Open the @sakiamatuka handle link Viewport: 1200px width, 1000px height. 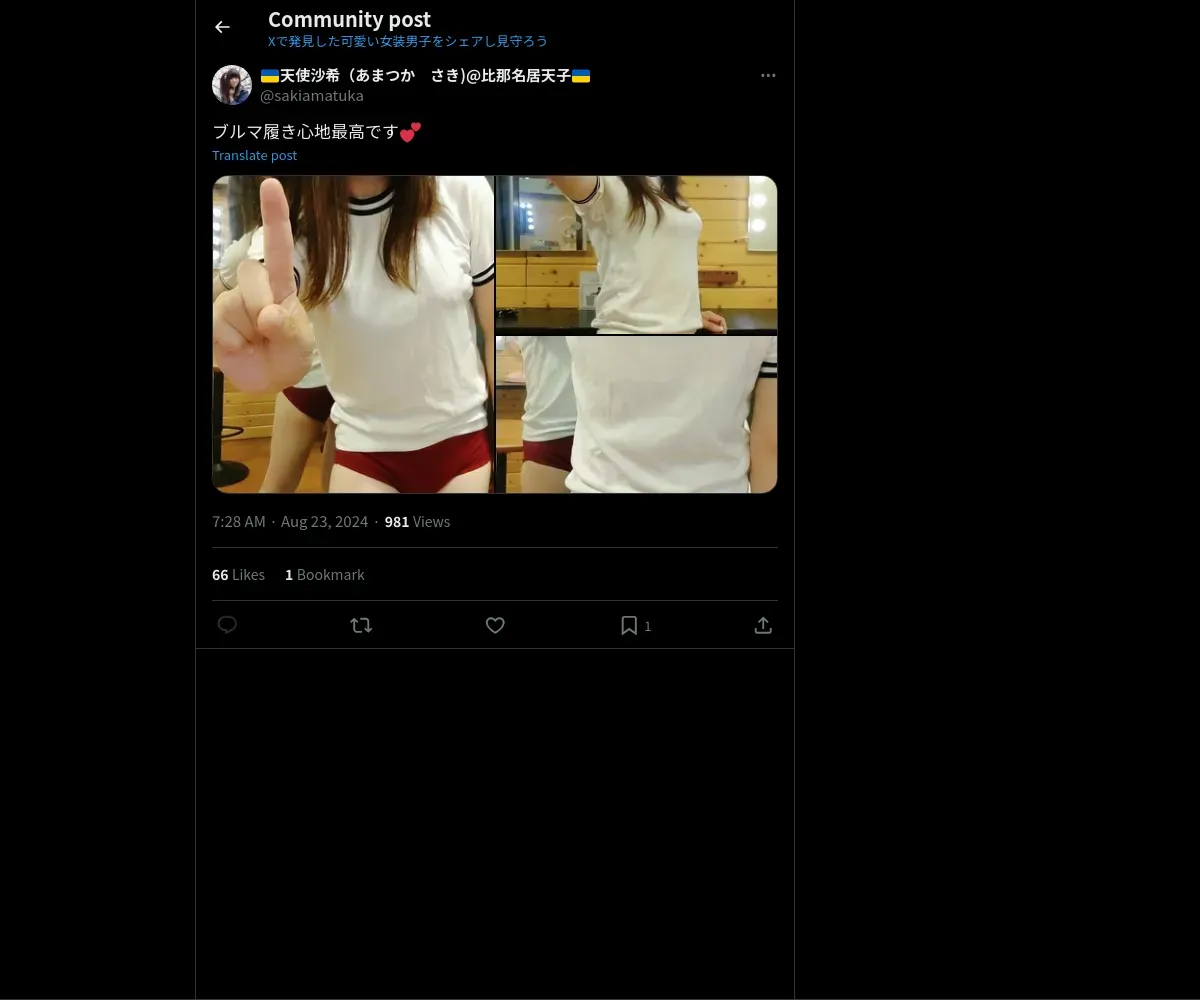[x=312, y=96]
